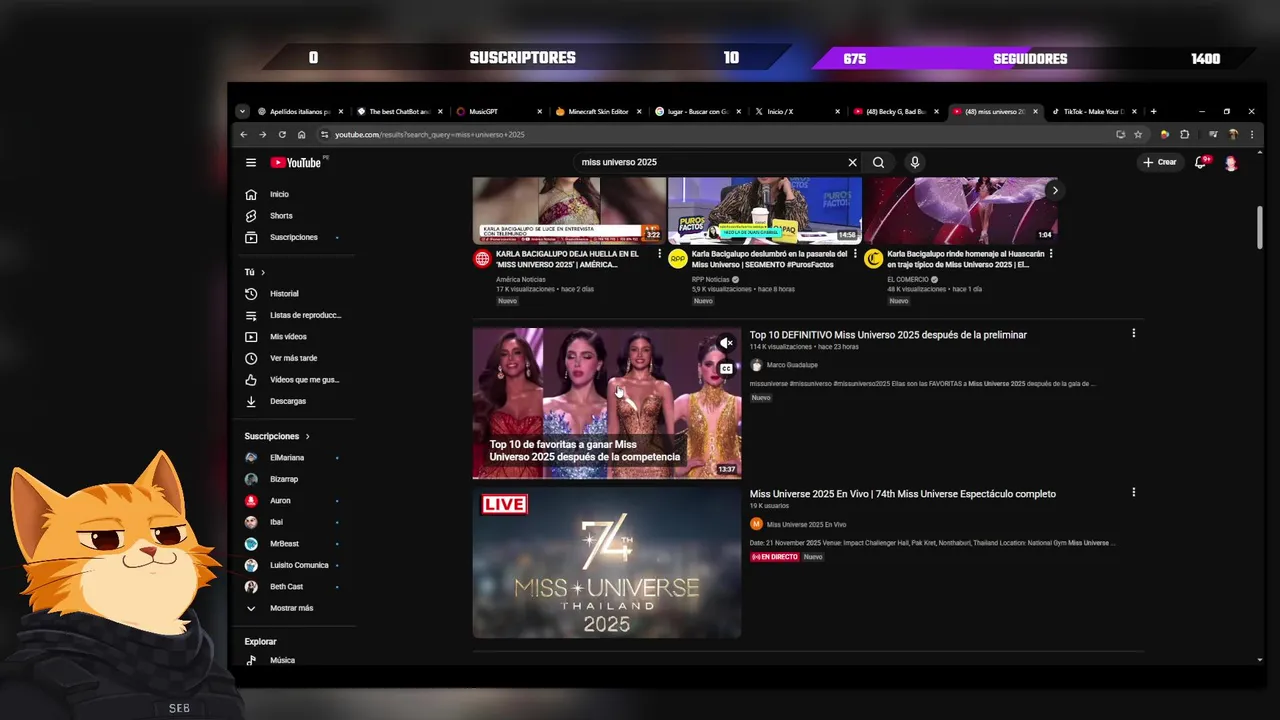This screenshot has height=720, width=1280.
Task: Open options for the Miss Universe live video
Action: (x=1133, y=492)
